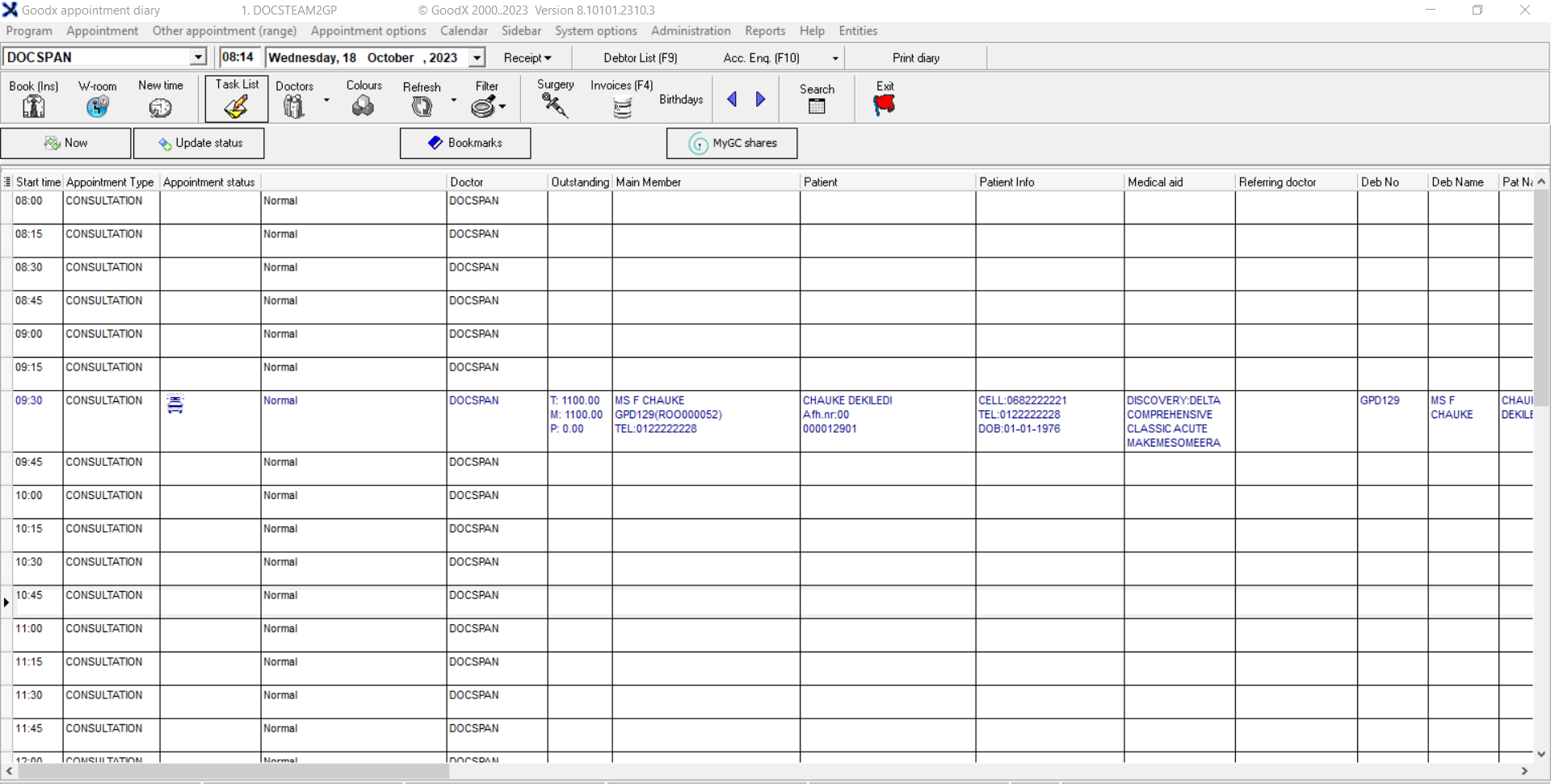Open the Search calendar icon

(817, 106)
